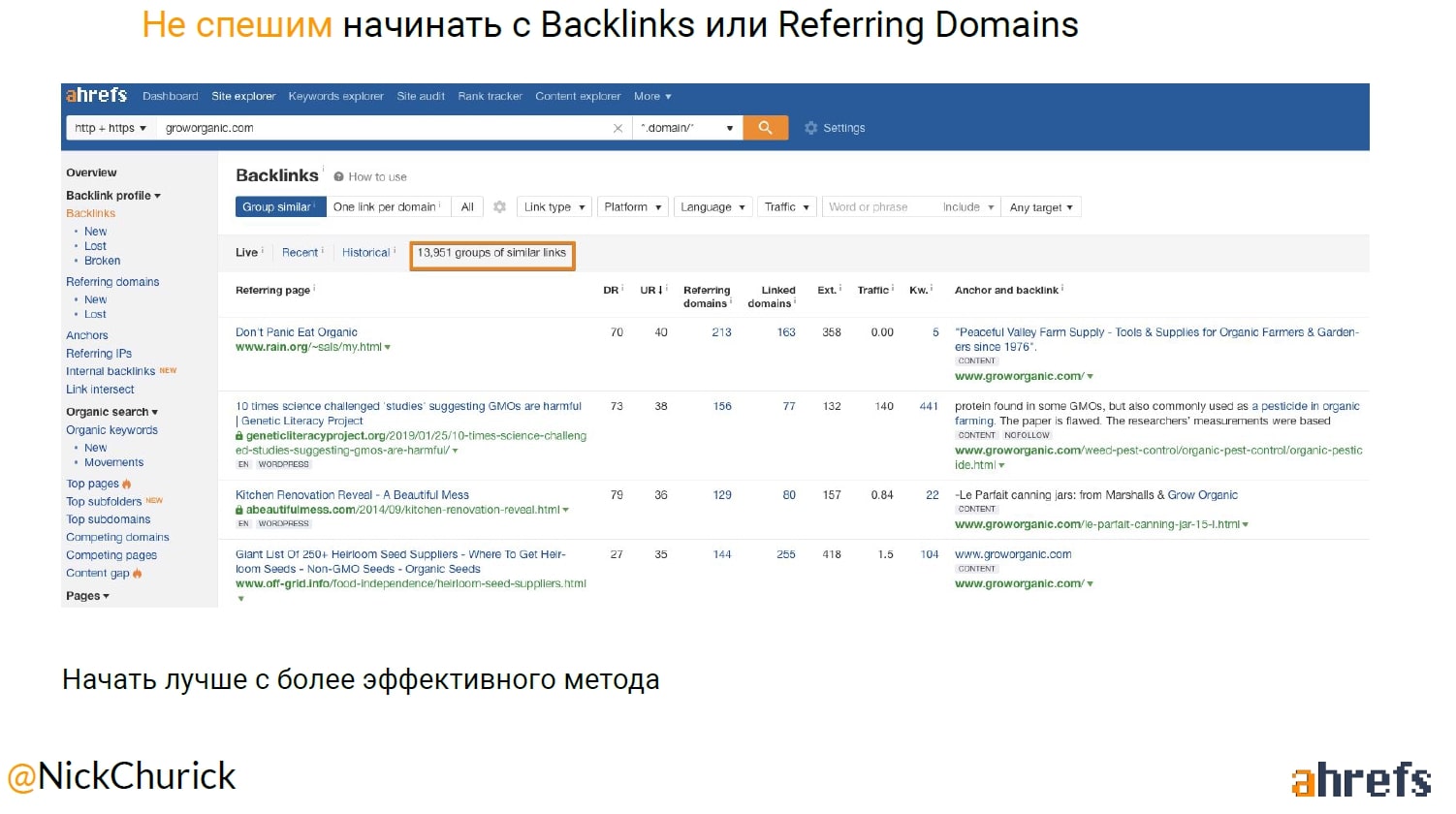Click the How to use help icon

pyautogui.click(x=339, y=177)
